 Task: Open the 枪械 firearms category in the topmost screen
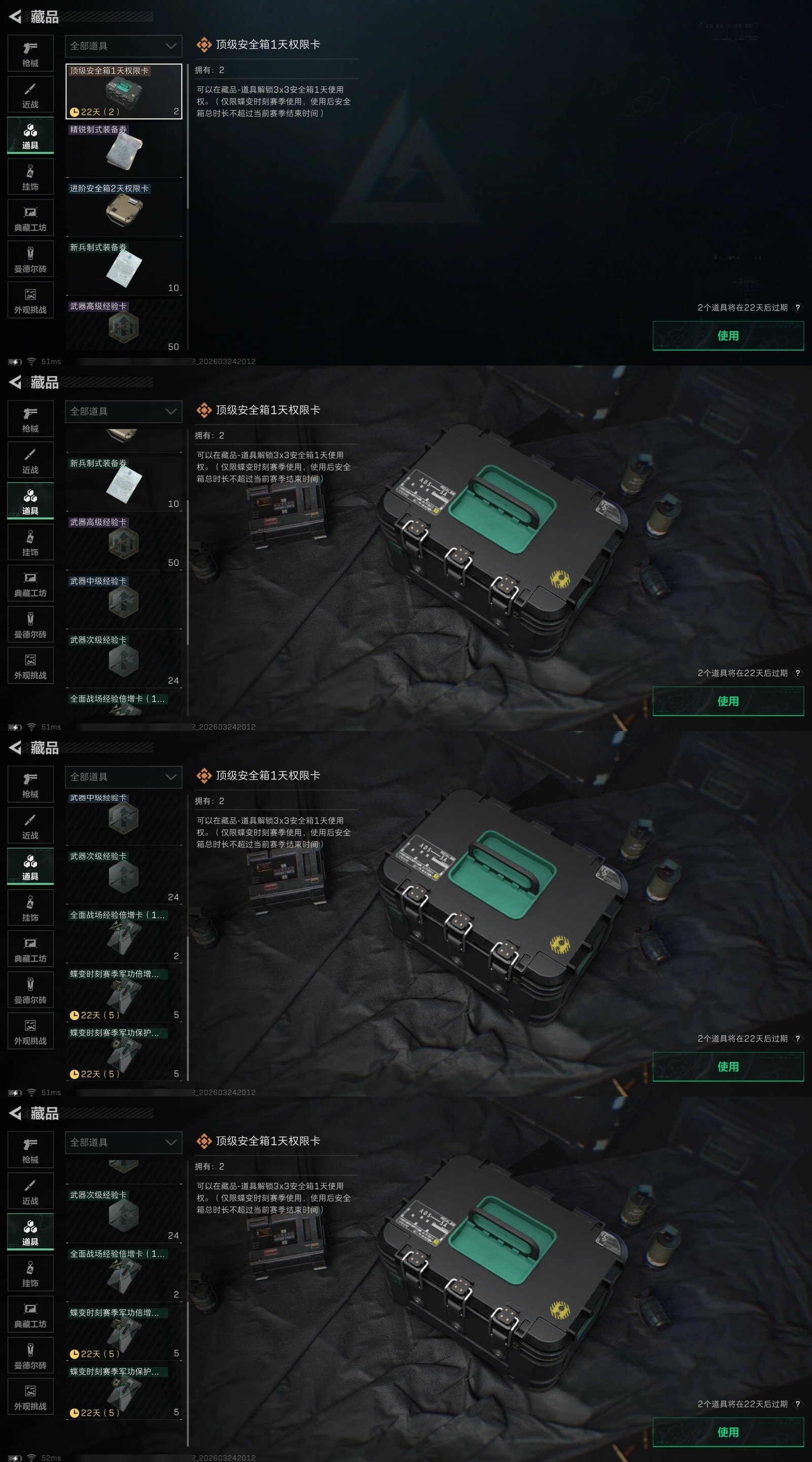pos(30,53)
